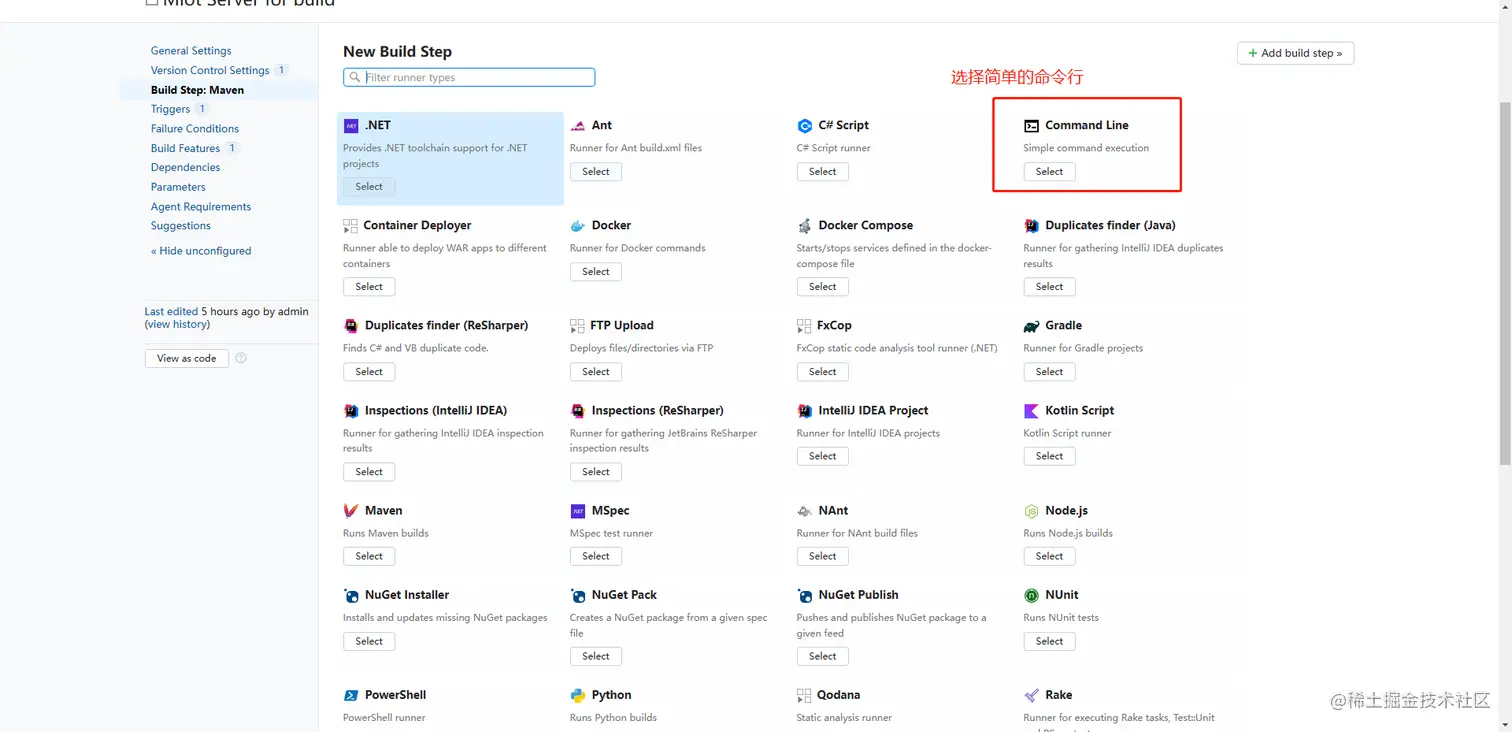The image size is (1512, 732).
Task: Click the Maven runner icon
Action: pyautogui.click(x=351, y=511)
